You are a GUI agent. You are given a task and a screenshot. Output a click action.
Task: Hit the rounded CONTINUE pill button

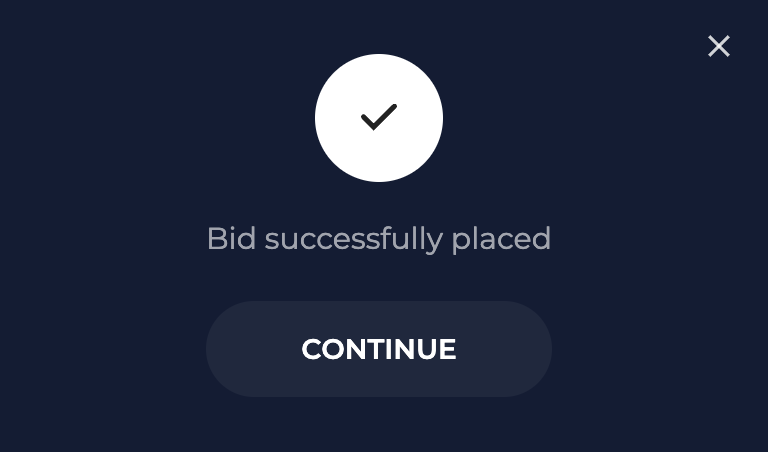379,349
